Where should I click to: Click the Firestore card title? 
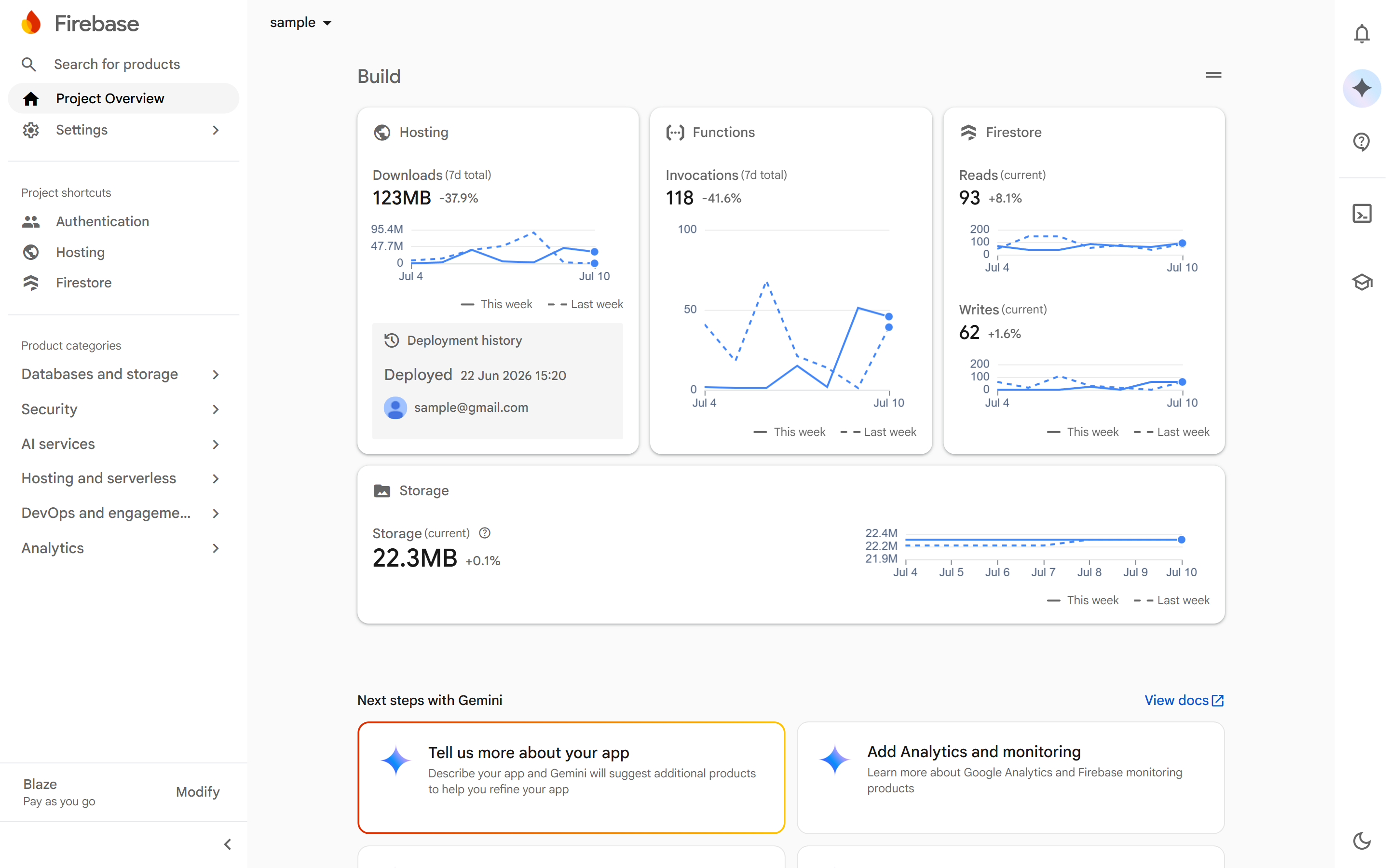point(1013,133)
